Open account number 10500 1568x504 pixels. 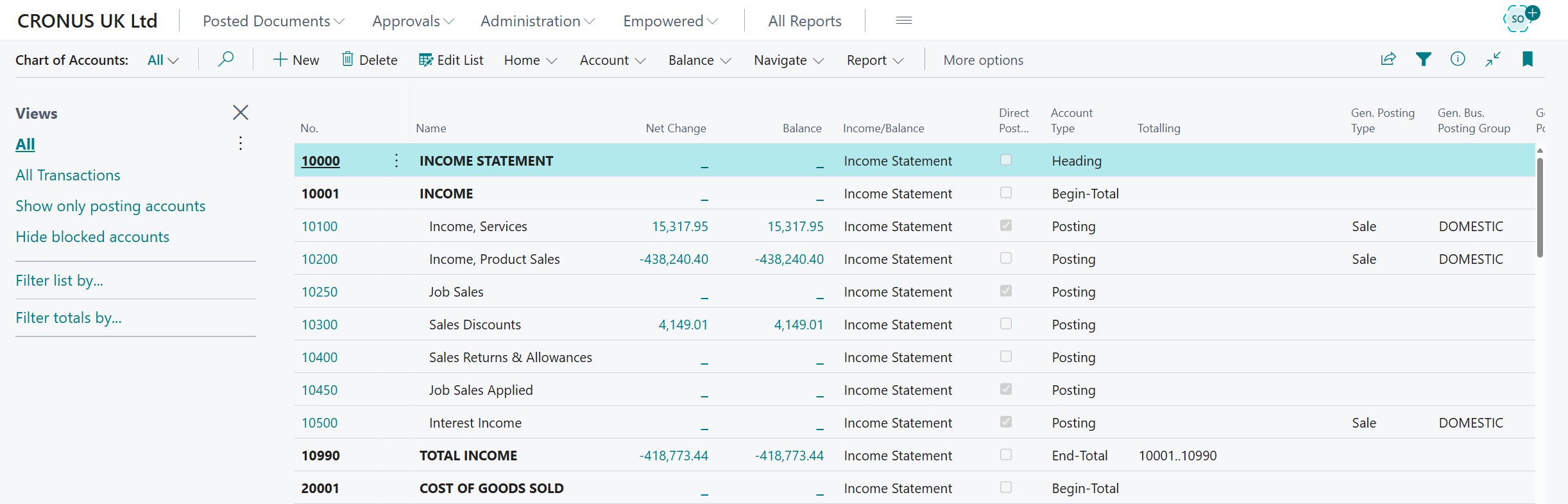click(320, 422)
